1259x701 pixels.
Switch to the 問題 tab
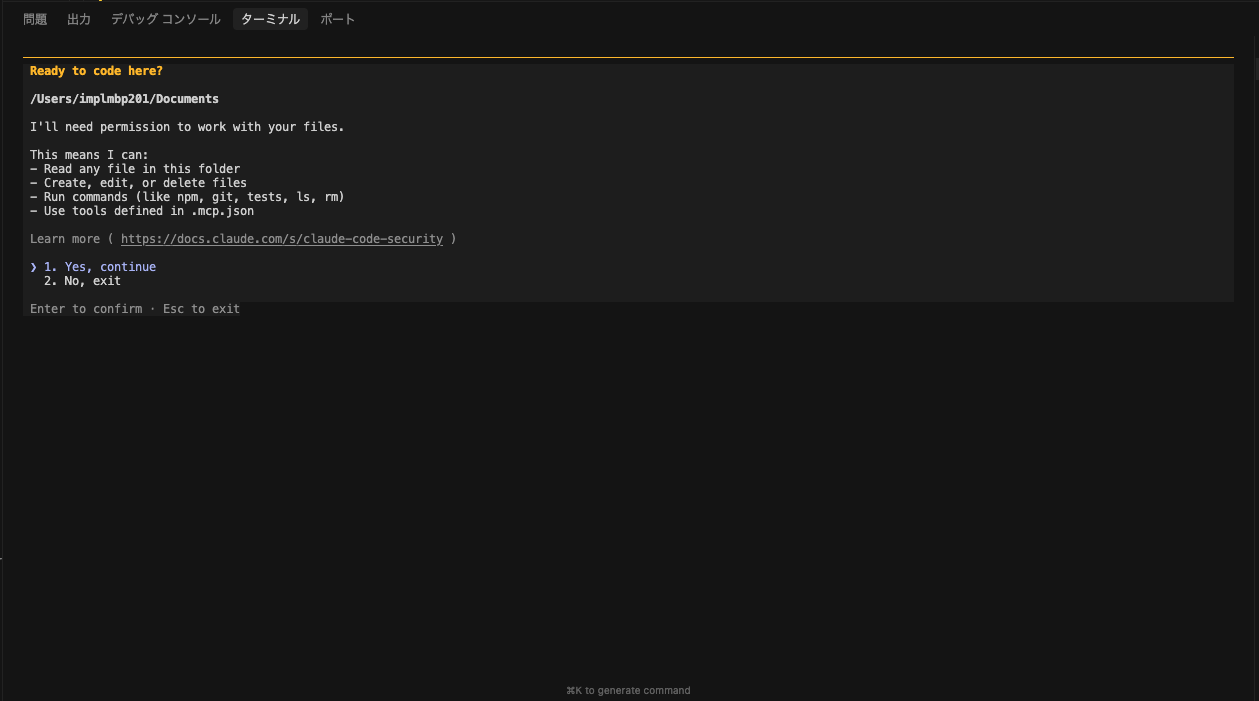pyautogui.click(x=35, y=19)
